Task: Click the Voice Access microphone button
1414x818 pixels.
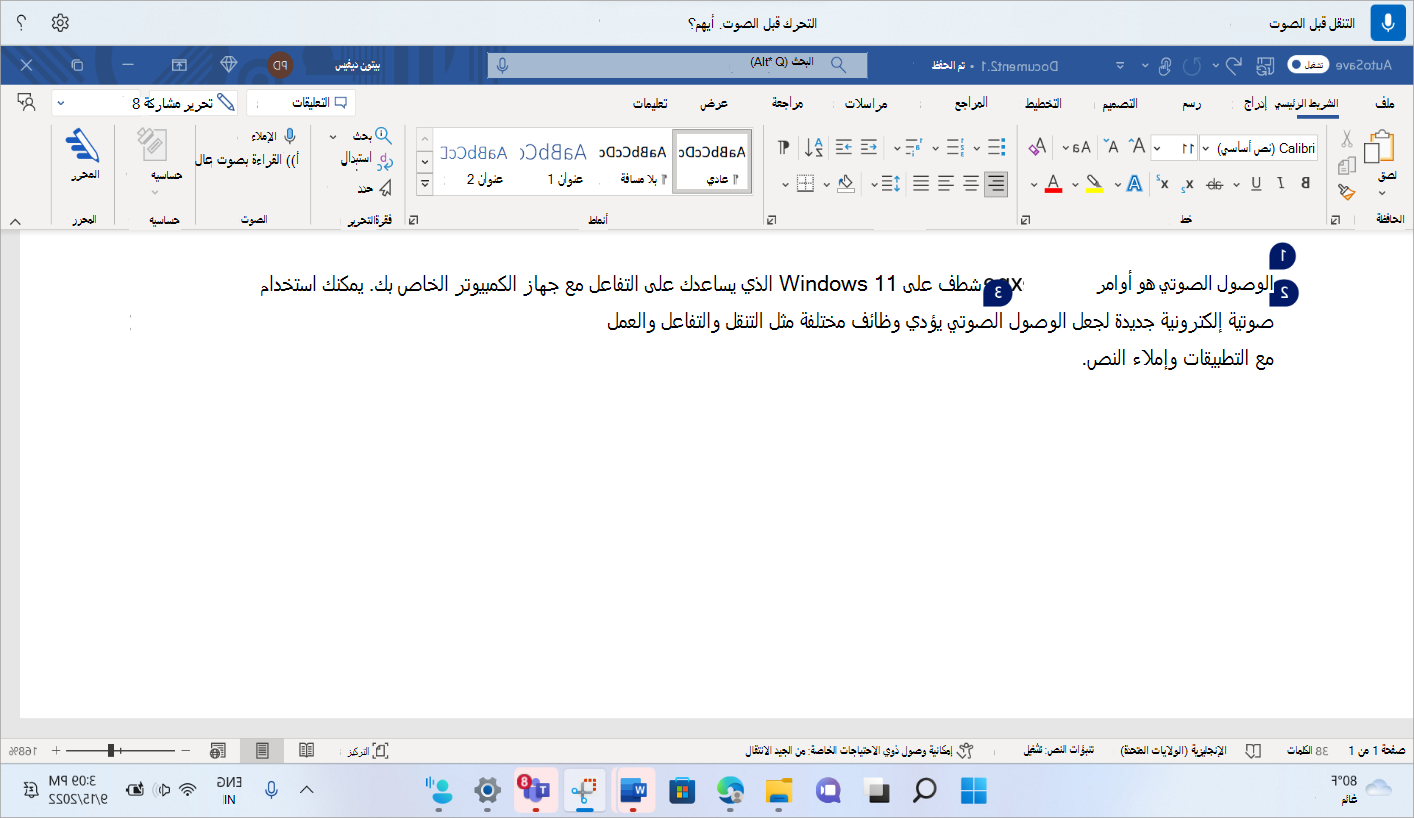Action: 1388,22
